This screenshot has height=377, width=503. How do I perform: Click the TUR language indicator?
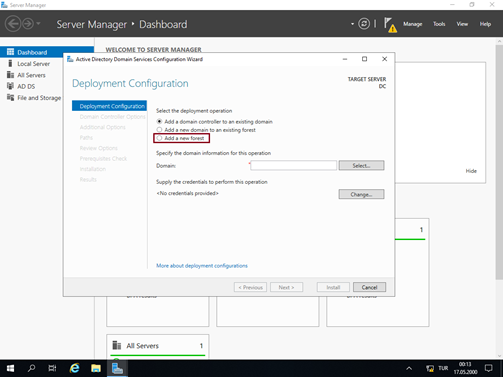(443, 368)
